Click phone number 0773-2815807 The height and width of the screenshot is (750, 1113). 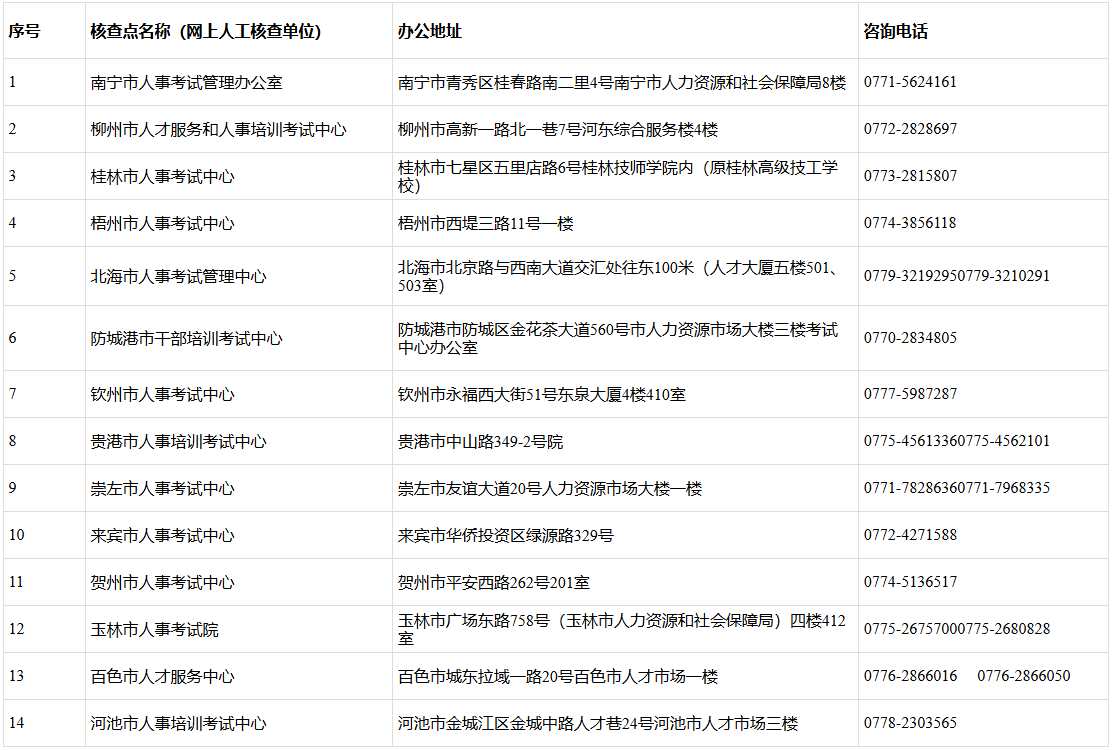[x=910, y=176]
